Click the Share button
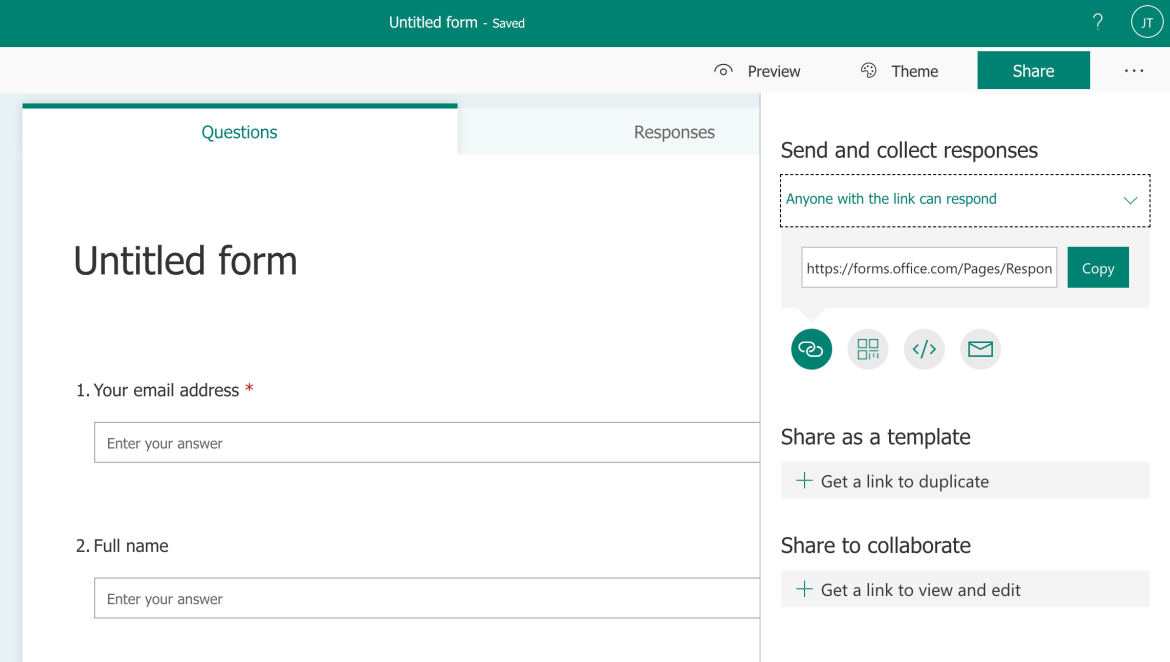 pos(1033,71)
